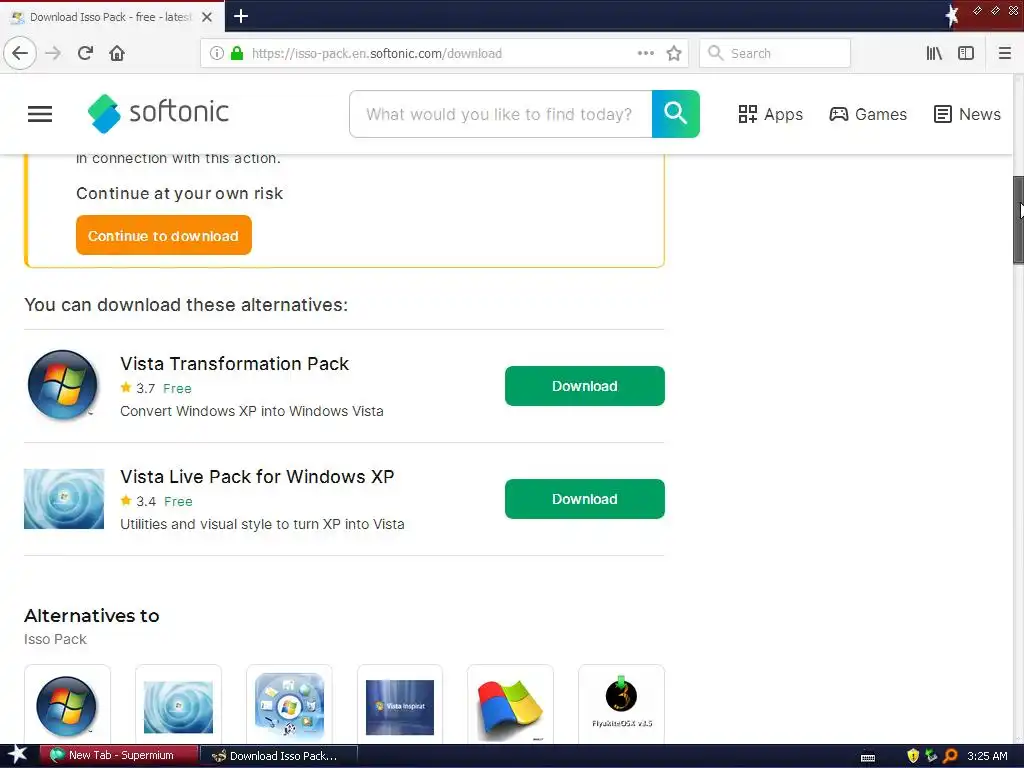Click the browser address bar URL
Screen dimensions: 1024x768
point(377,54)
